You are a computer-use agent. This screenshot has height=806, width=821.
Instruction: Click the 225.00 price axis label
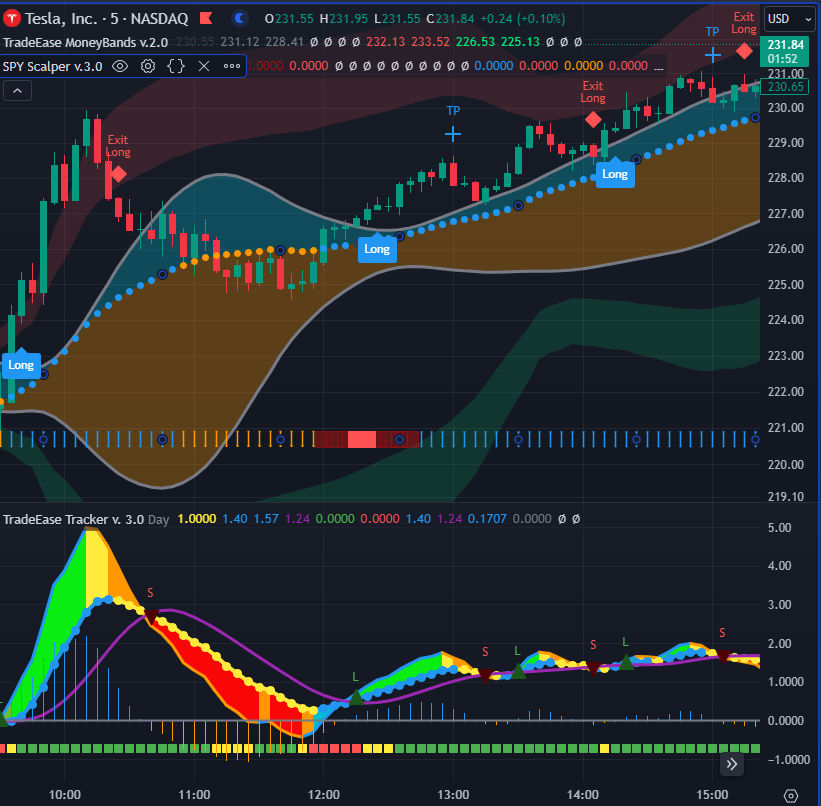click(x=785, y=285)
